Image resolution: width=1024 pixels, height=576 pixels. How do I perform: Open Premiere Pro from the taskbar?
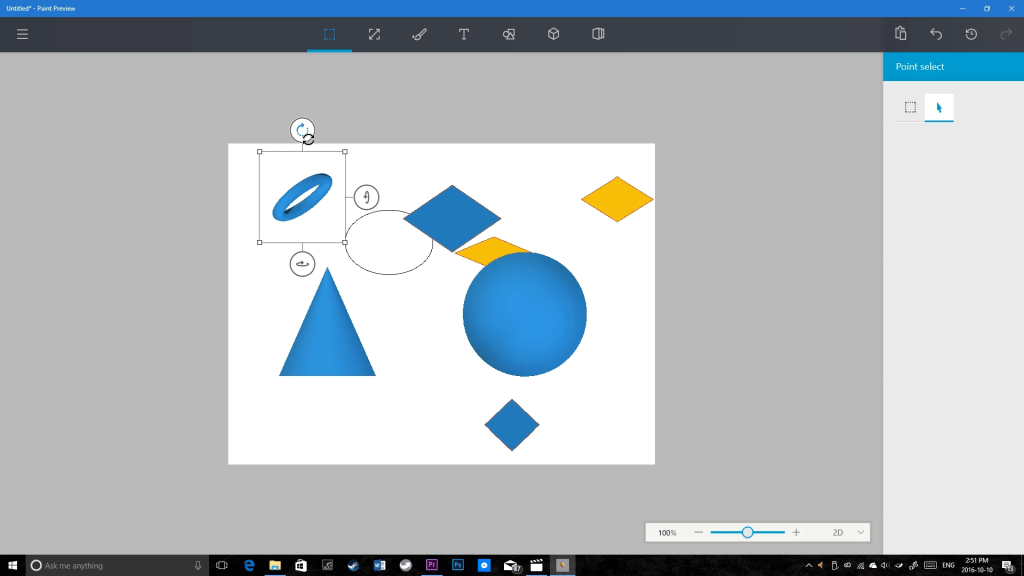click(432, 566)
